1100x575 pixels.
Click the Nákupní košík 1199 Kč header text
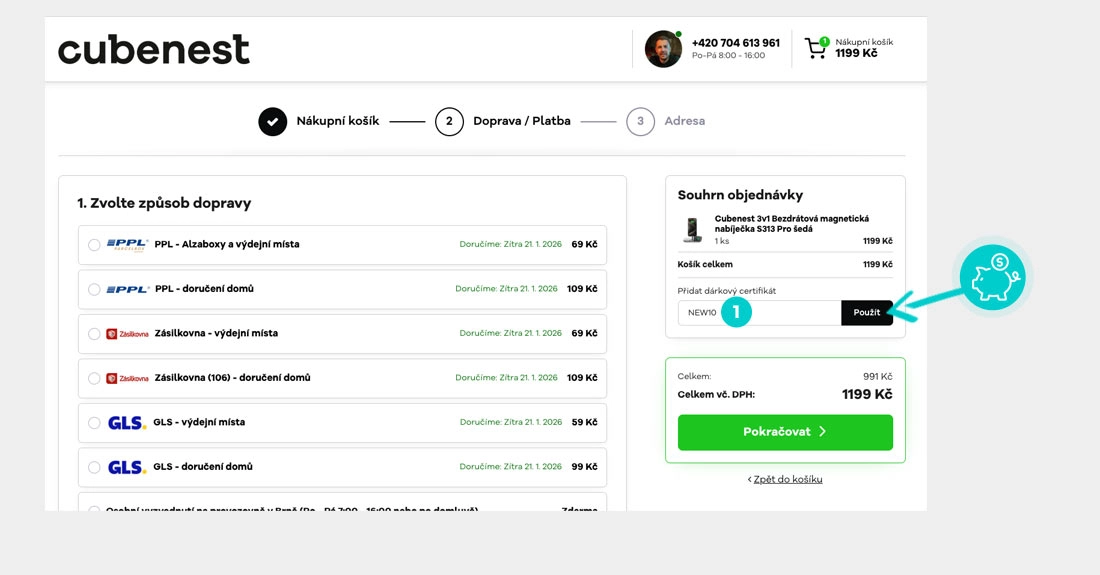pyautogui.click(x=864, y=48)
